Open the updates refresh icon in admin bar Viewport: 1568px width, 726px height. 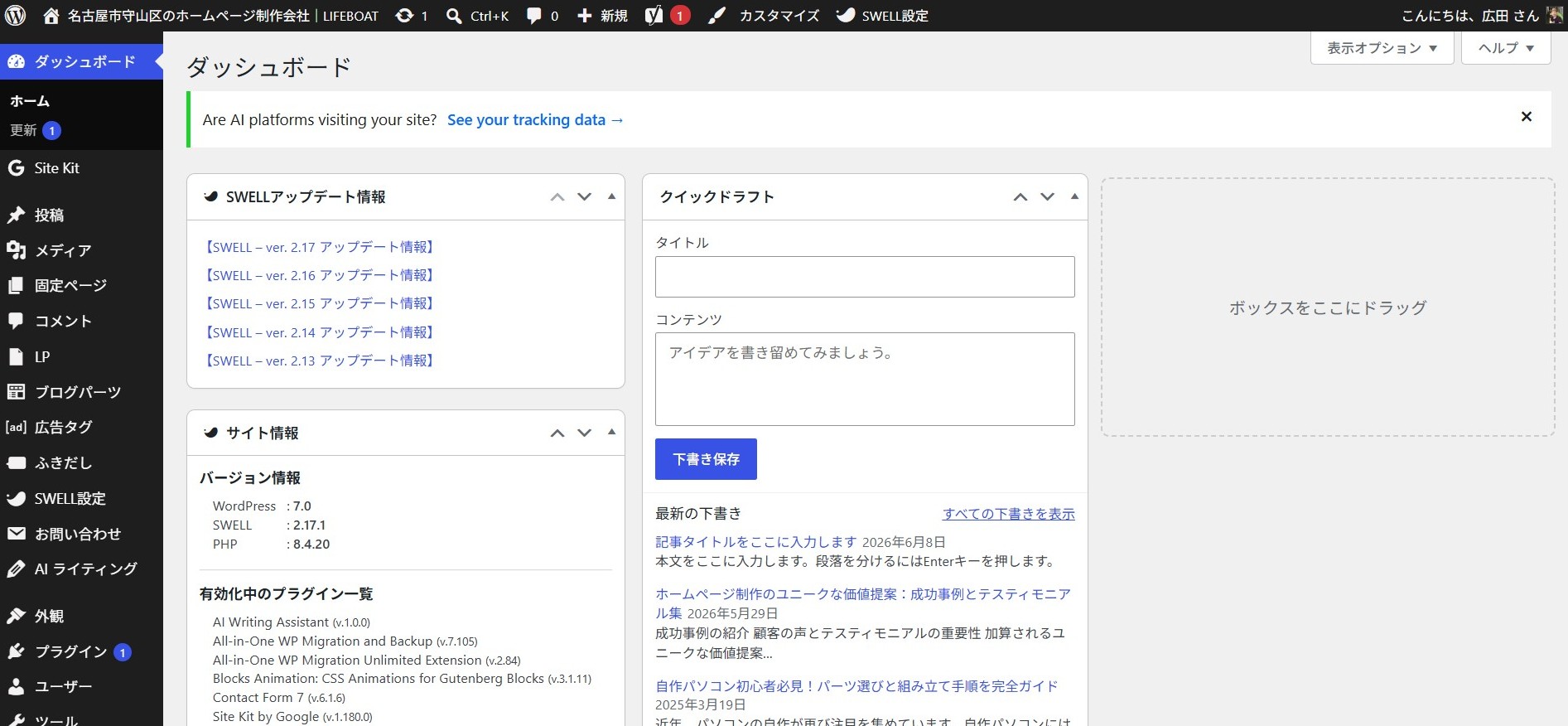click(404, 16)
